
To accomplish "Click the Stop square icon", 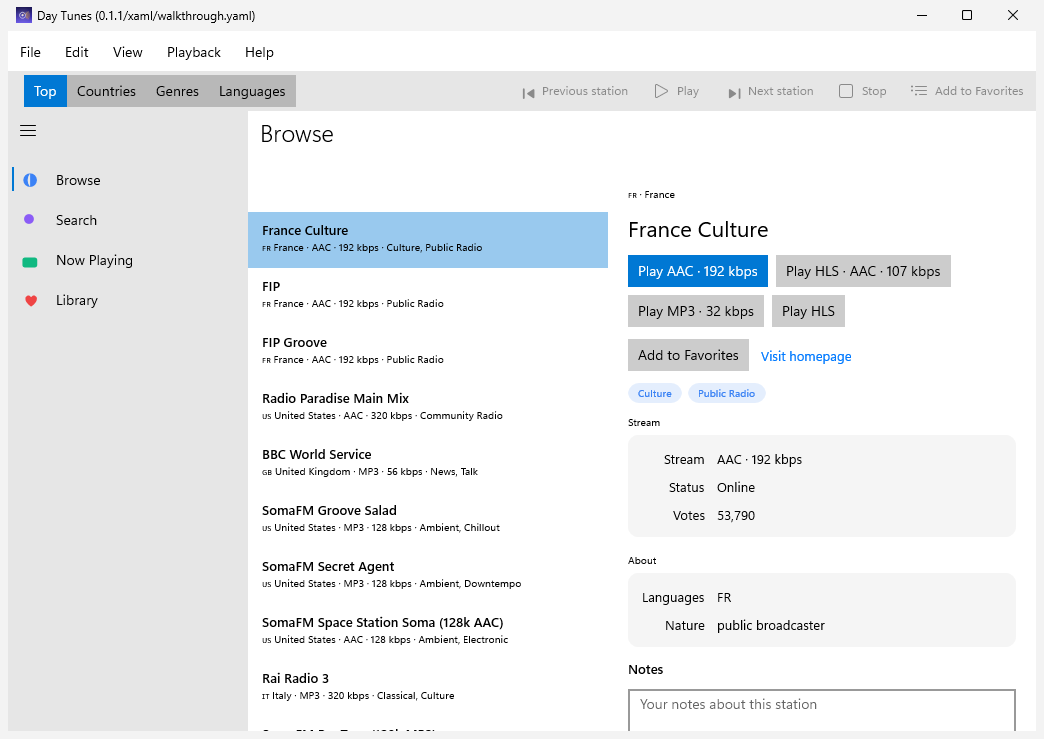I will [x=846, y=91].
